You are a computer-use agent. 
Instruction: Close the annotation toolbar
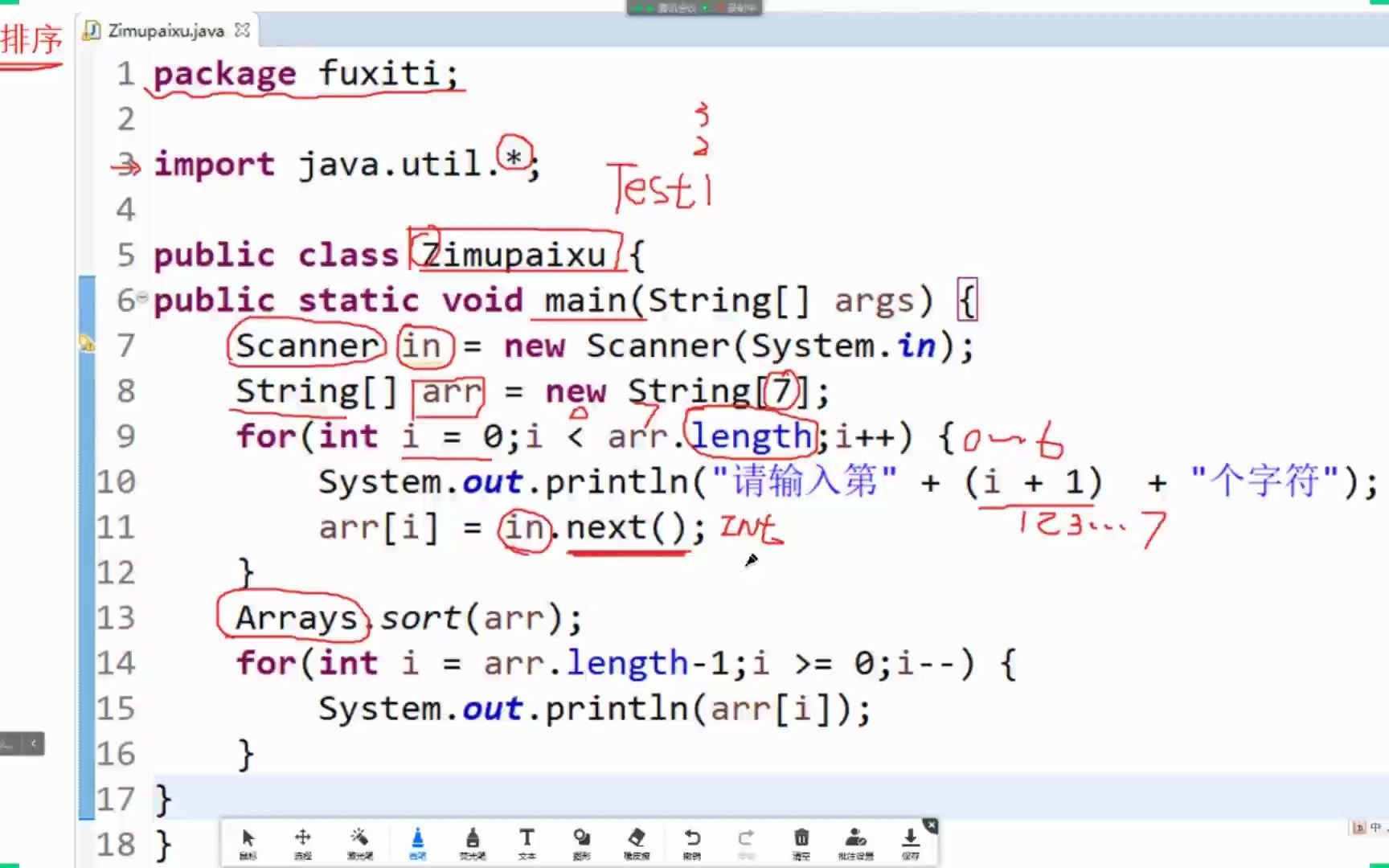pyautogui.click(x=930, y=825)
